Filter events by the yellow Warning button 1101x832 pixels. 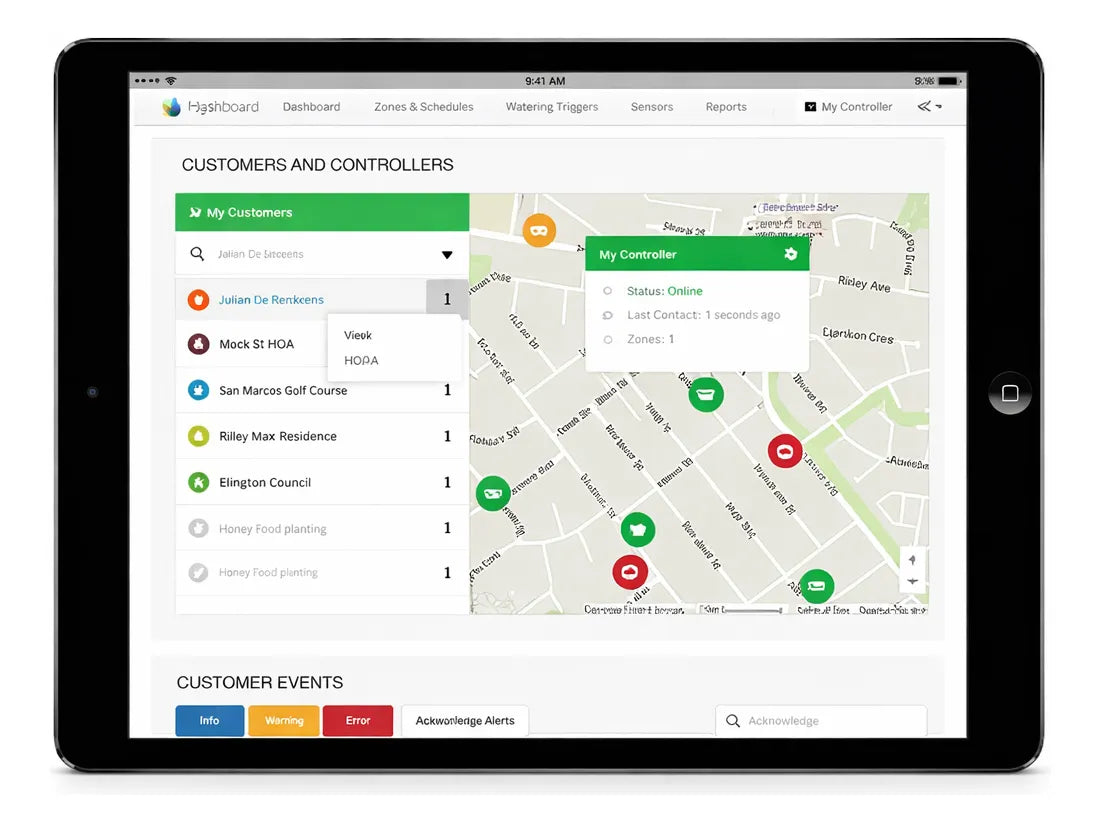coord(284,721)
